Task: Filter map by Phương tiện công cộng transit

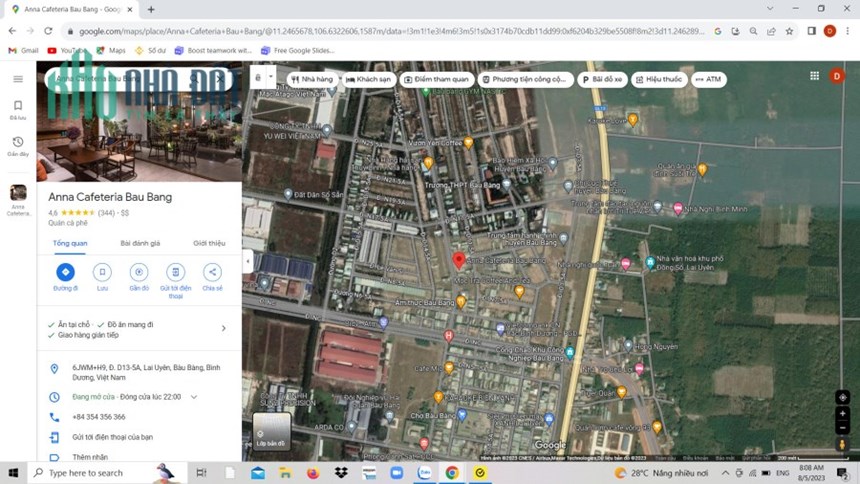Action: (x=525, y=79)
